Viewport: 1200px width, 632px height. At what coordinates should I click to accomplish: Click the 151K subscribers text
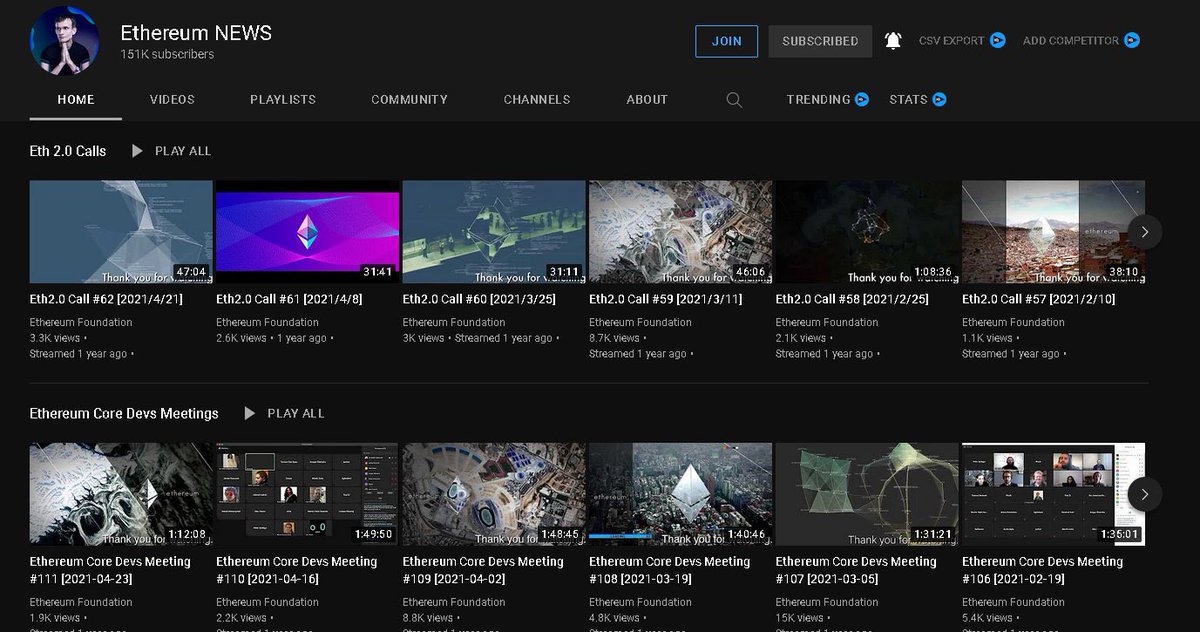pyautogui.click(x=167, y=54)
